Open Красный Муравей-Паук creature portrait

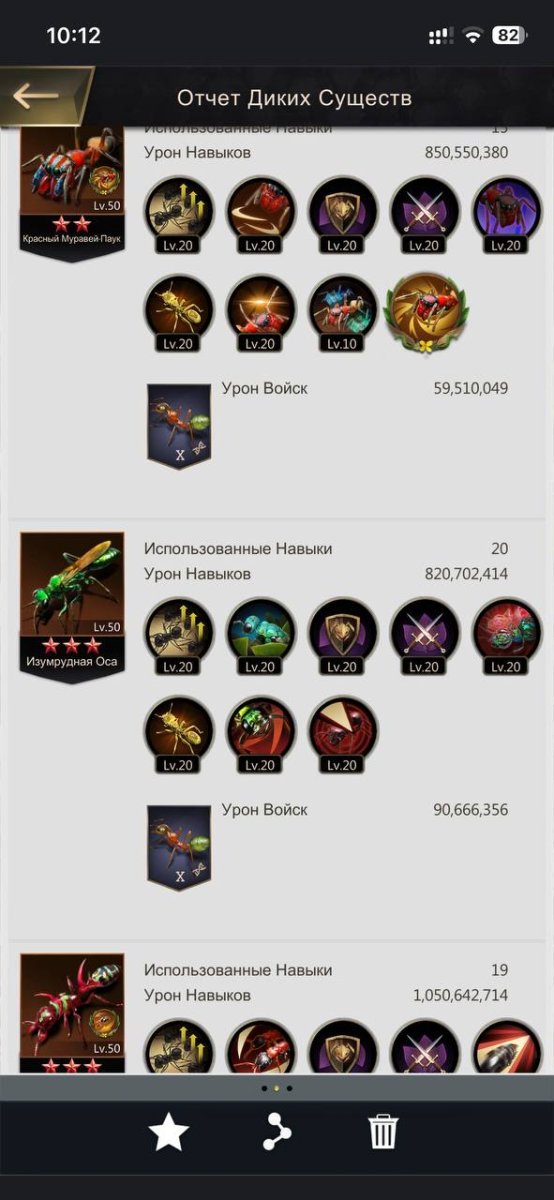(x=72, y=190)
